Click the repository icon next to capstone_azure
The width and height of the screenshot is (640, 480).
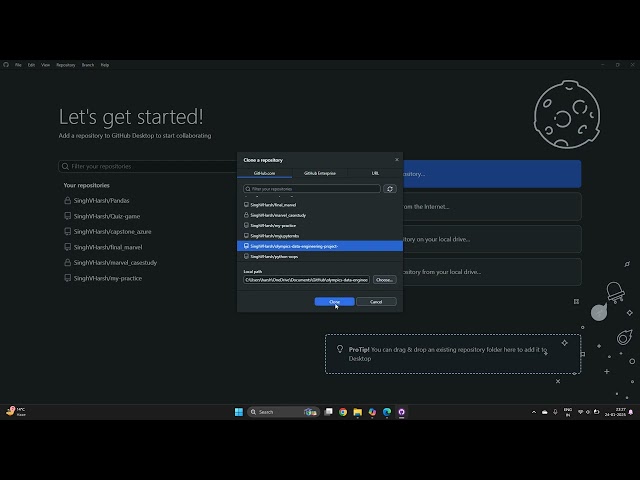(67, 231)
